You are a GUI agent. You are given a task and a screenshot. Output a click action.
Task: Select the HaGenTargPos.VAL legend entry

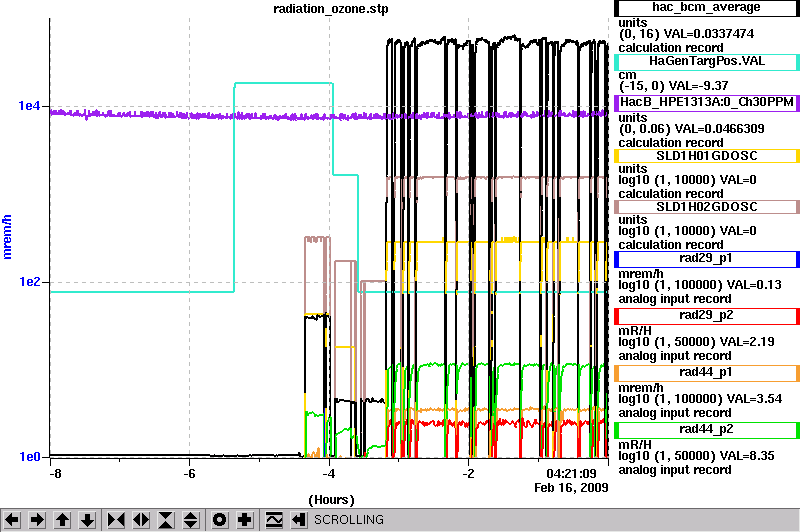point(707,62)
